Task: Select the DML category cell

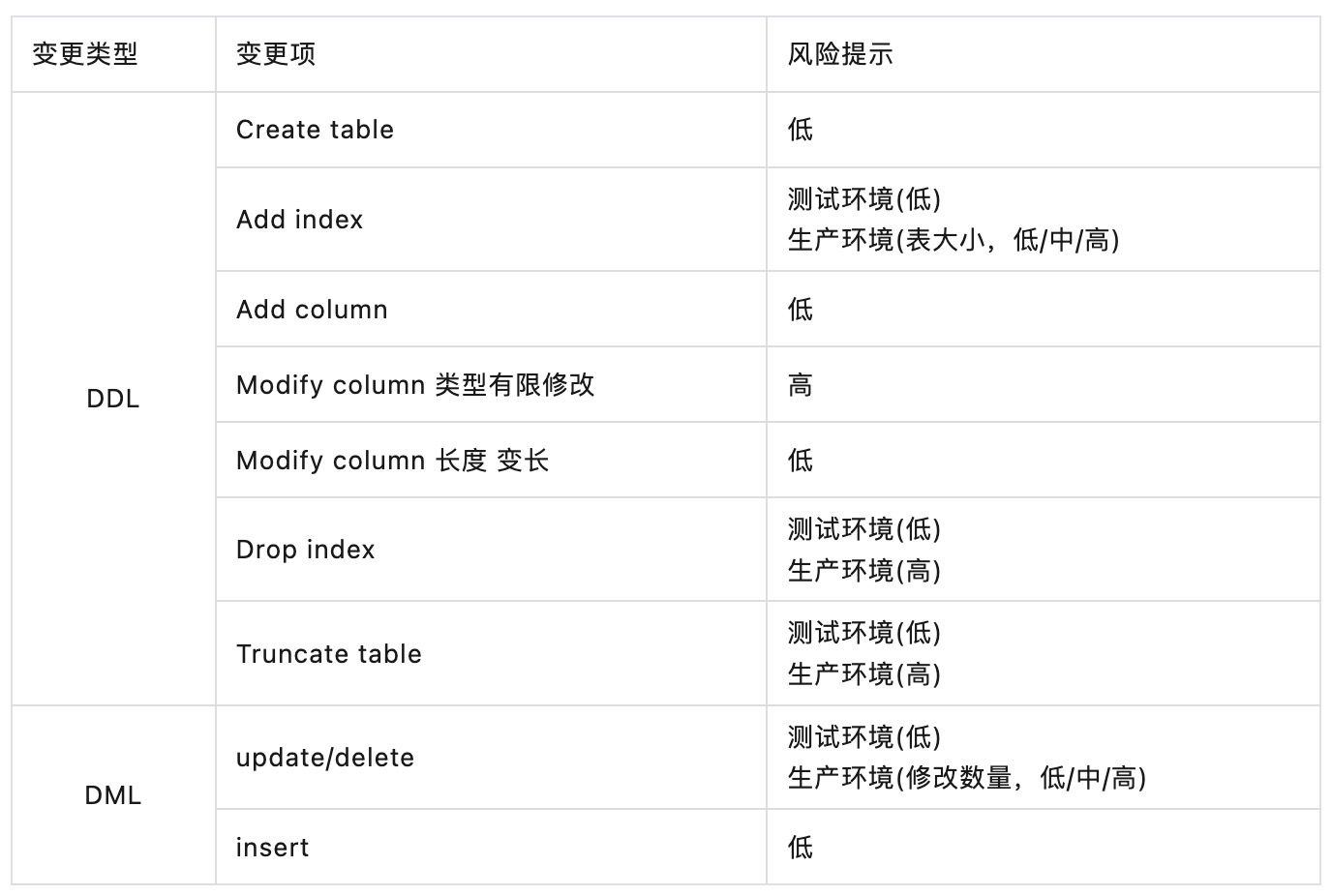Action: [113, 795]
